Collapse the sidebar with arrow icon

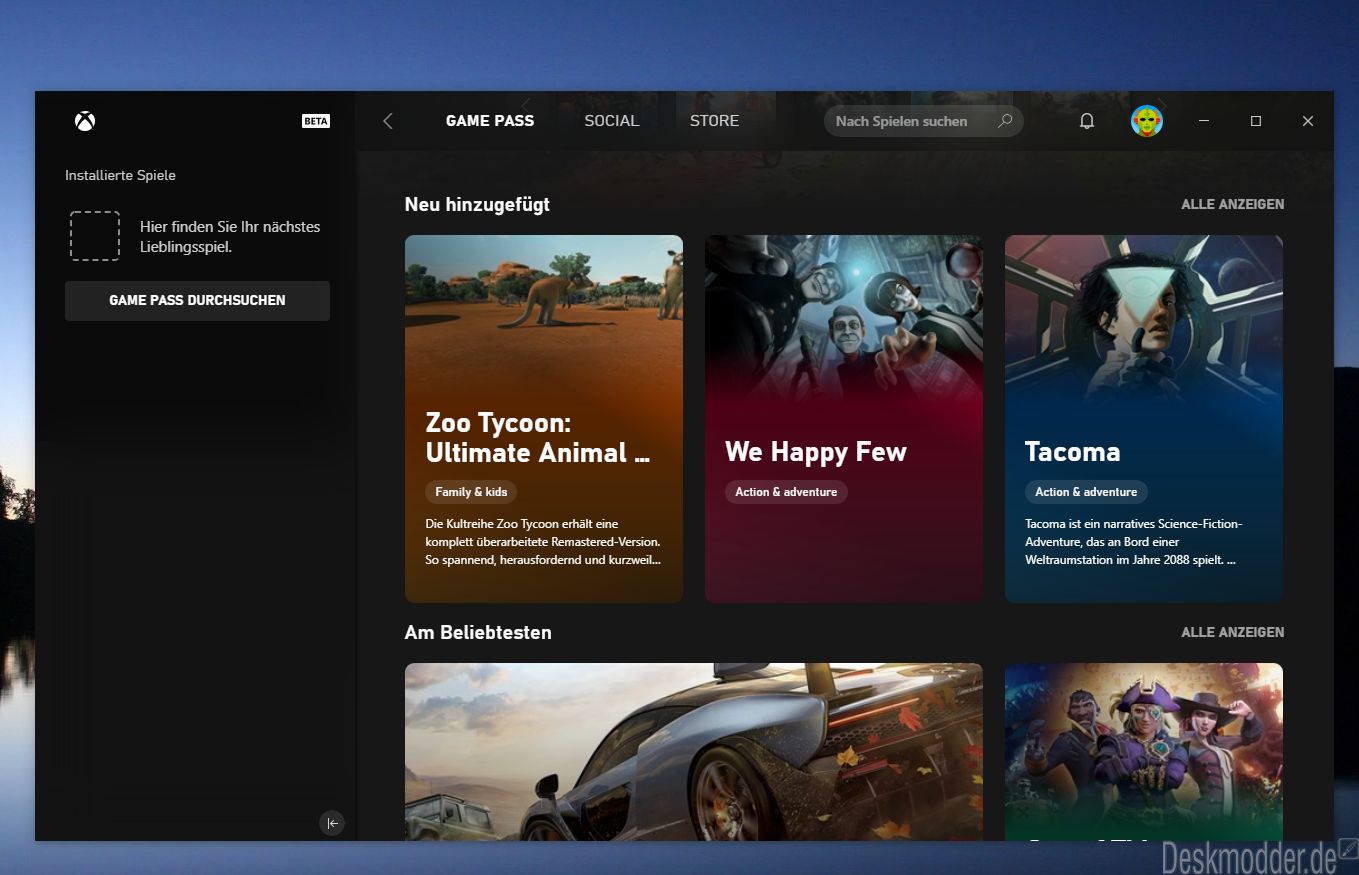pos(332,823)
